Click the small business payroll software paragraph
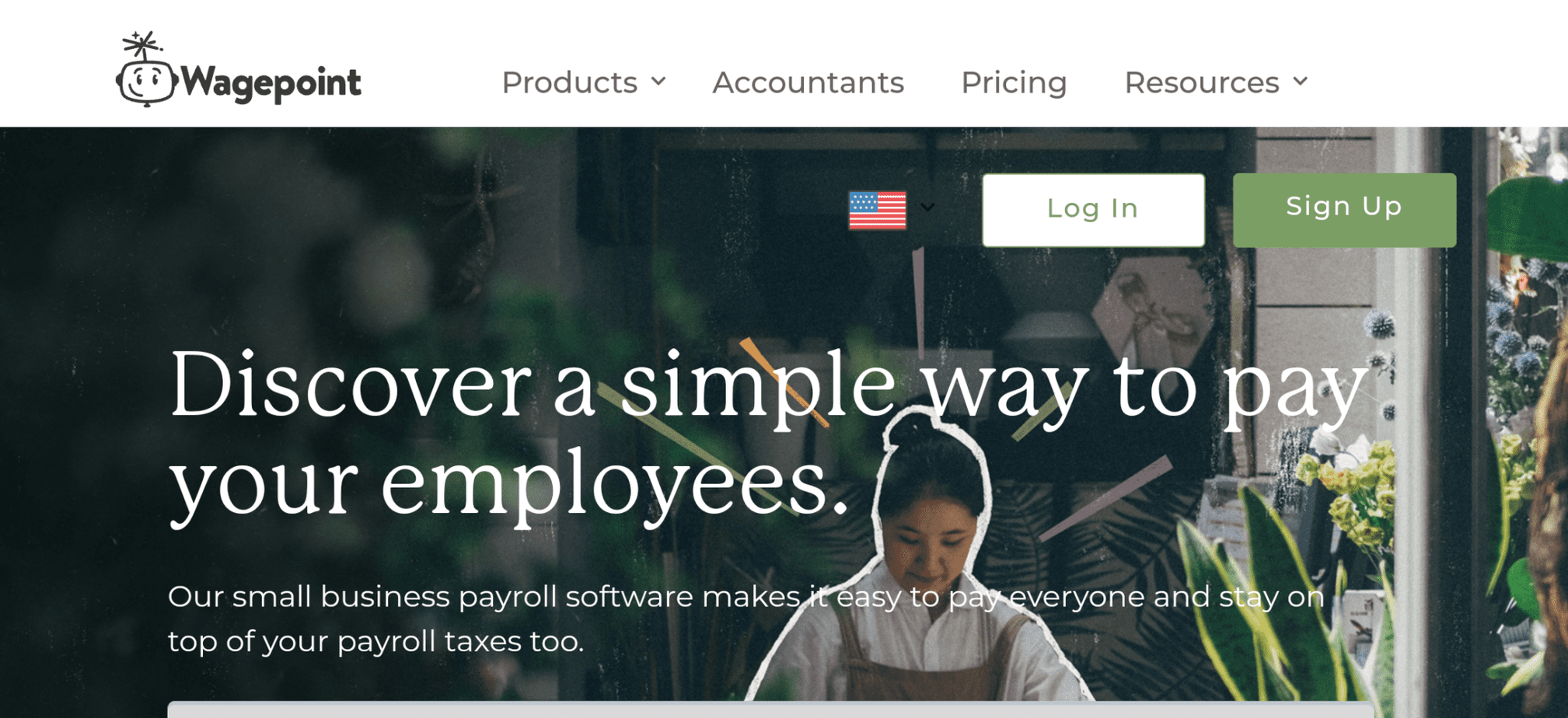 [x=746, y=619]
